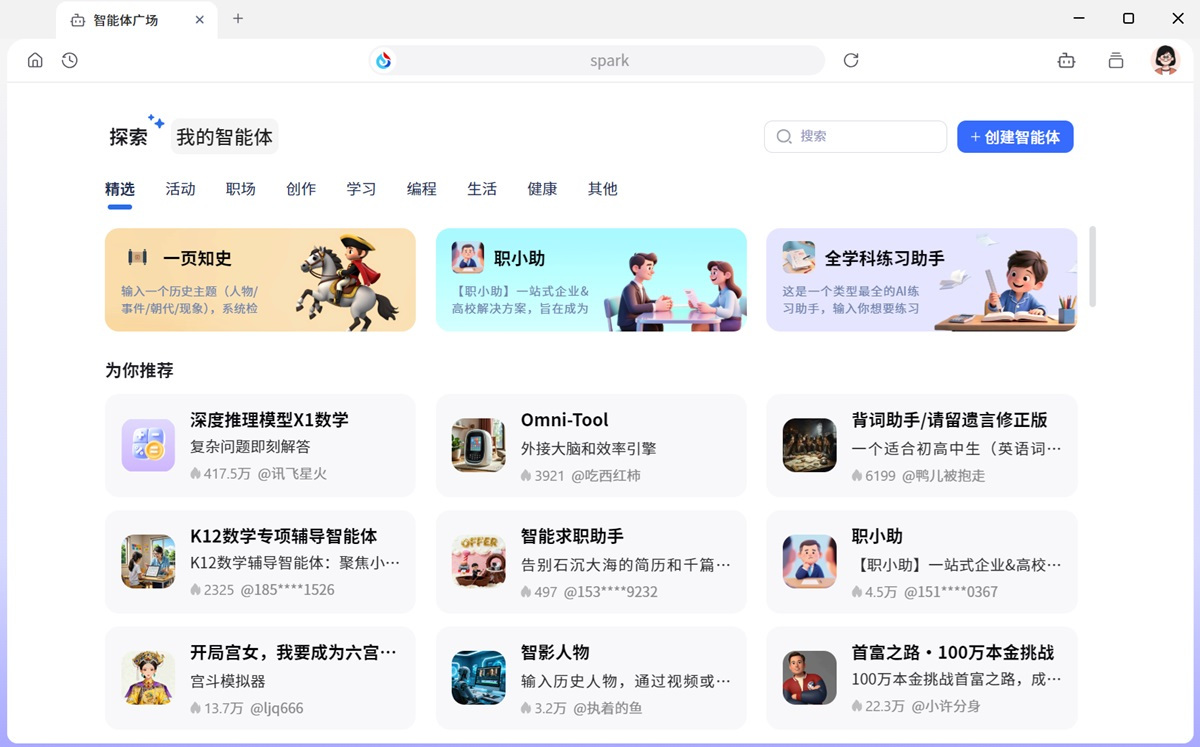Select the 健康 category
1200x747 pixels.
pyautogui.click(x=542, y=188)
